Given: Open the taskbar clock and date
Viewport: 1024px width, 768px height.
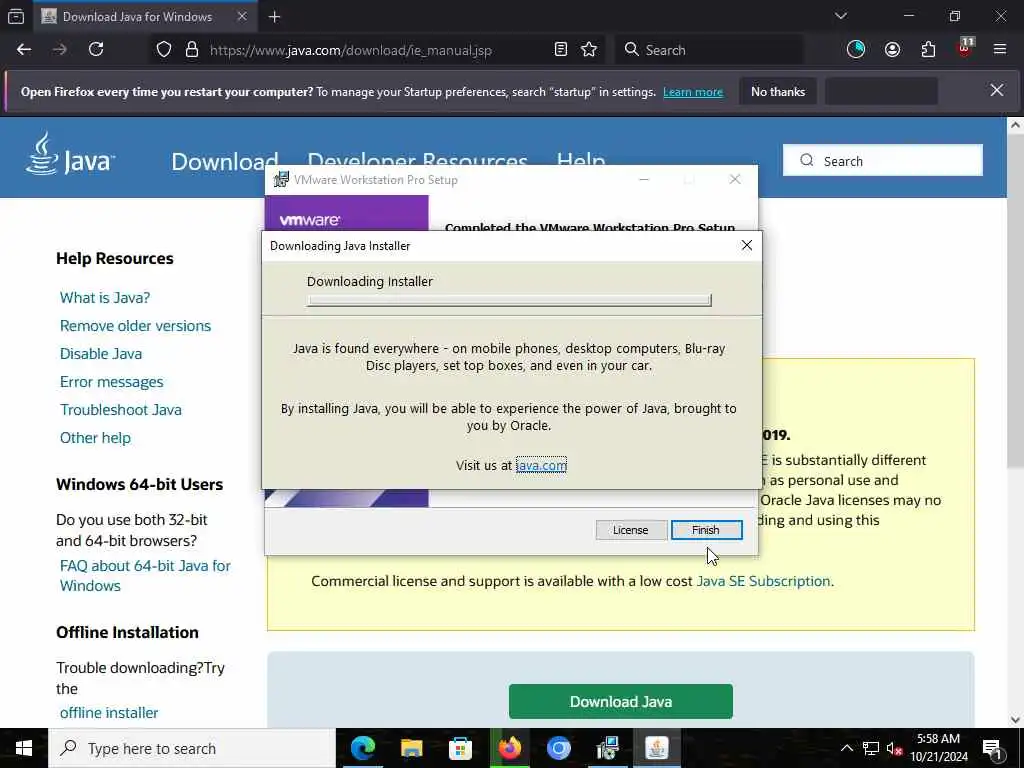Looking at the screenshot, I should [x=938, y=748].
